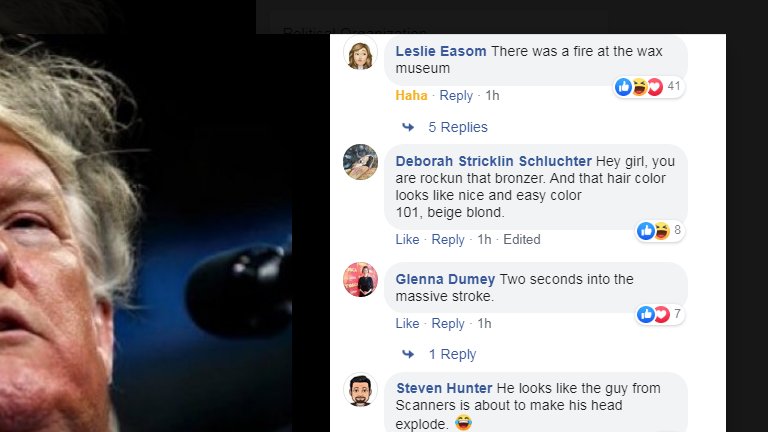View reactions on Leslie Easom's comment

click(648, 87)
